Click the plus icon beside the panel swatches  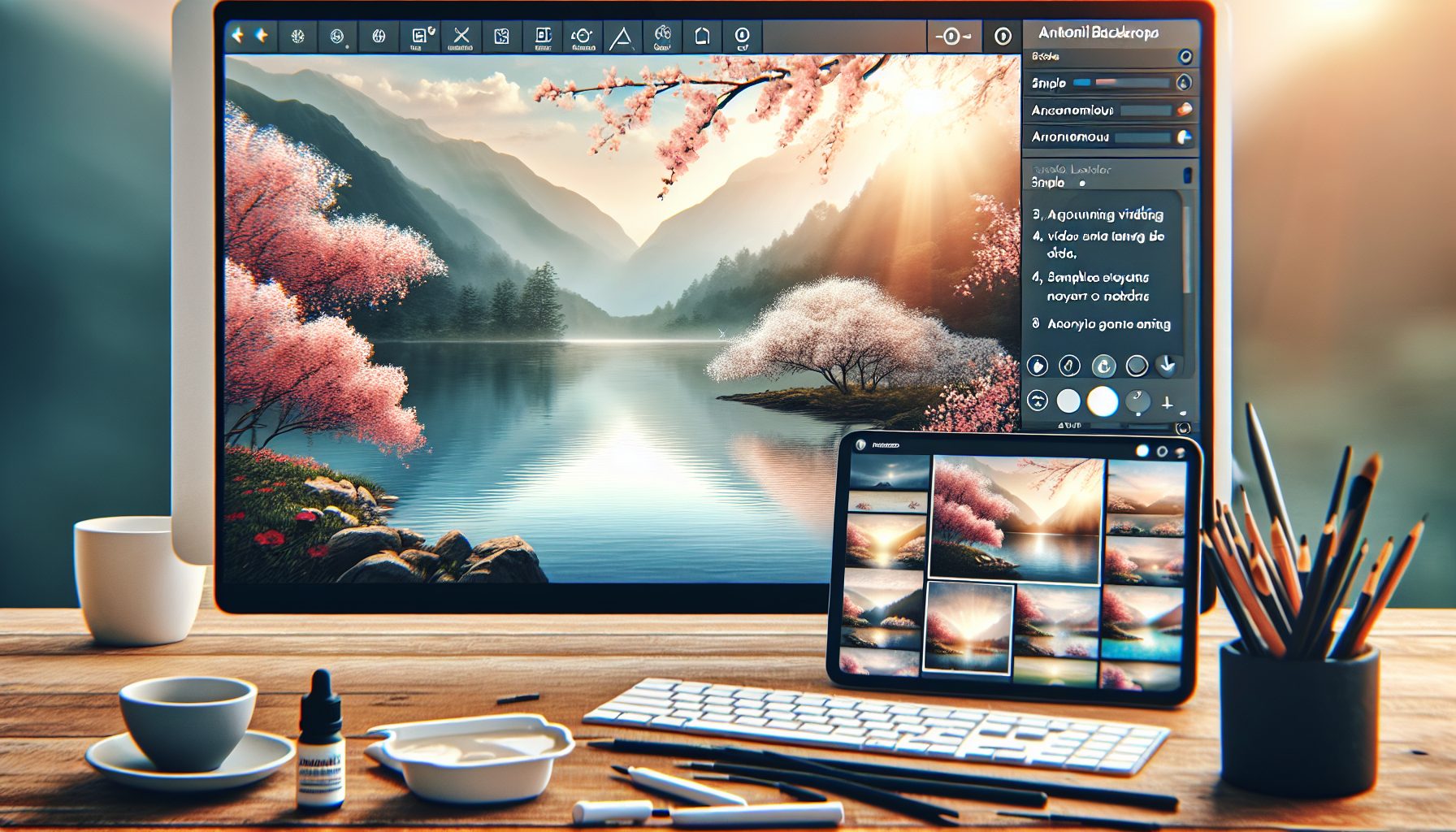pyautogui.click(x=1168, y=402)
